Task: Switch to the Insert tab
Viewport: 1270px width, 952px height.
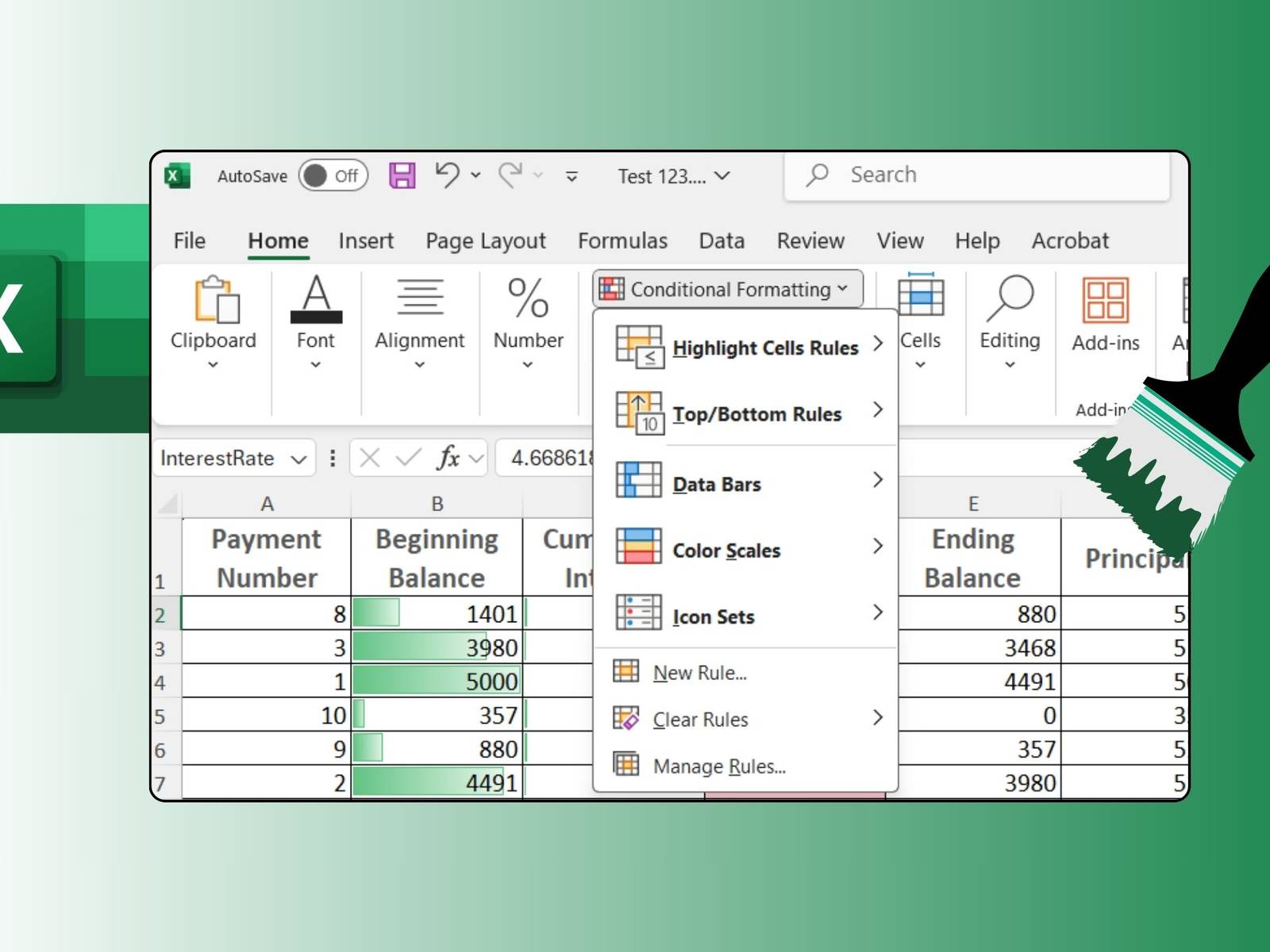Action: tap(365, 240)
